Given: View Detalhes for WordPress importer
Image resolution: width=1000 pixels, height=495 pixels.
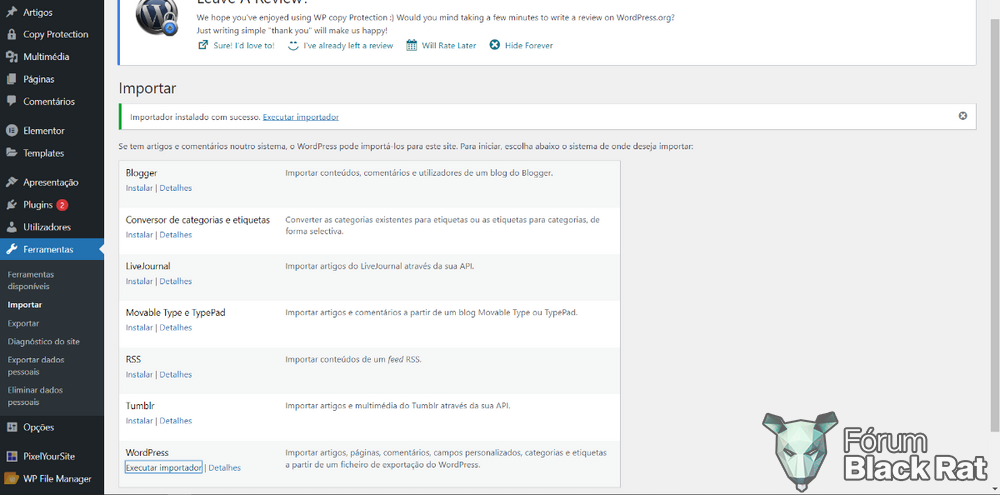Looking at the screenshot, I should point(224,468).
